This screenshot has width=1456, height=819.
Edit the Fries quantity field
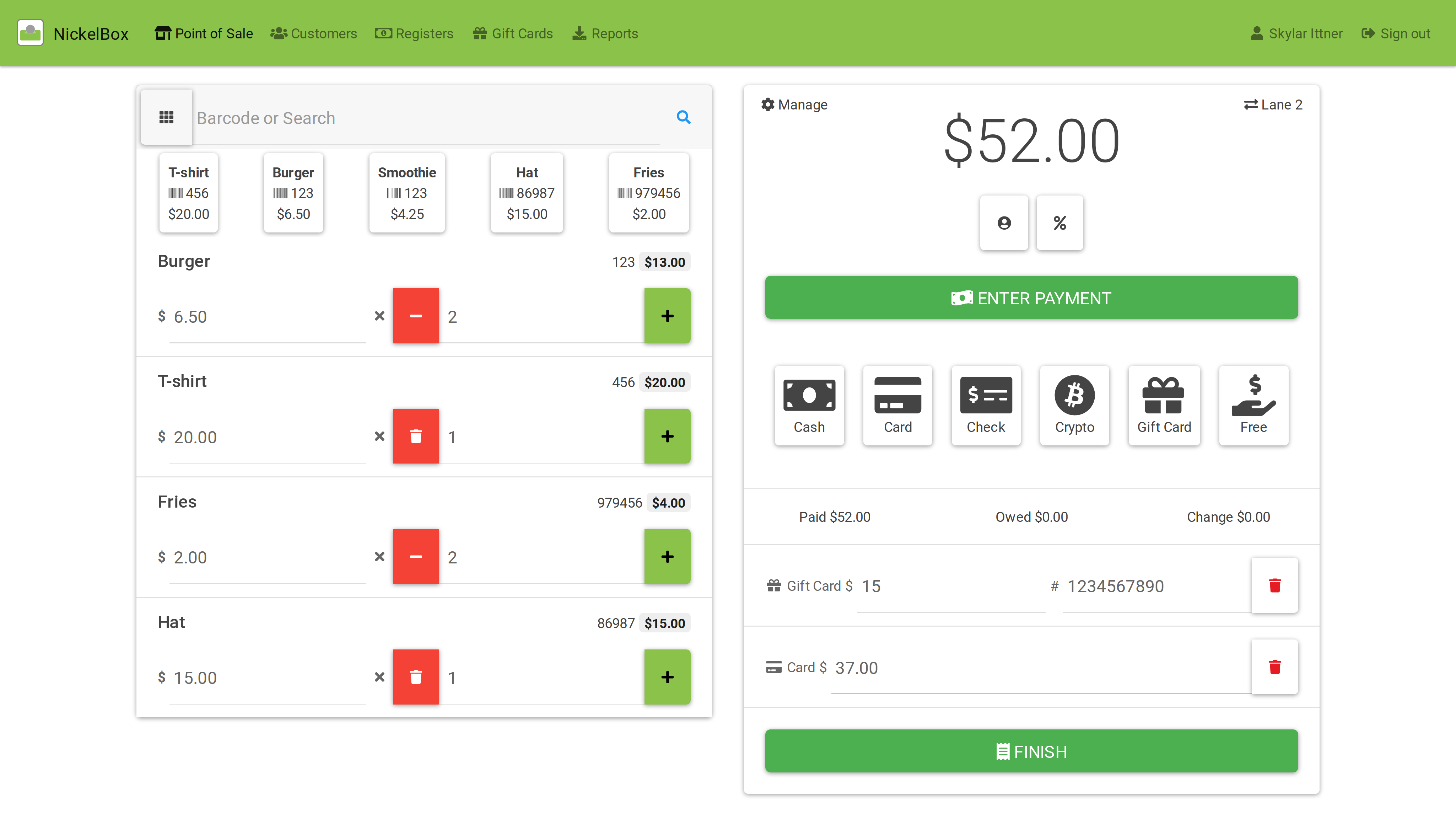pyautogui.click(x=541, y=557)
